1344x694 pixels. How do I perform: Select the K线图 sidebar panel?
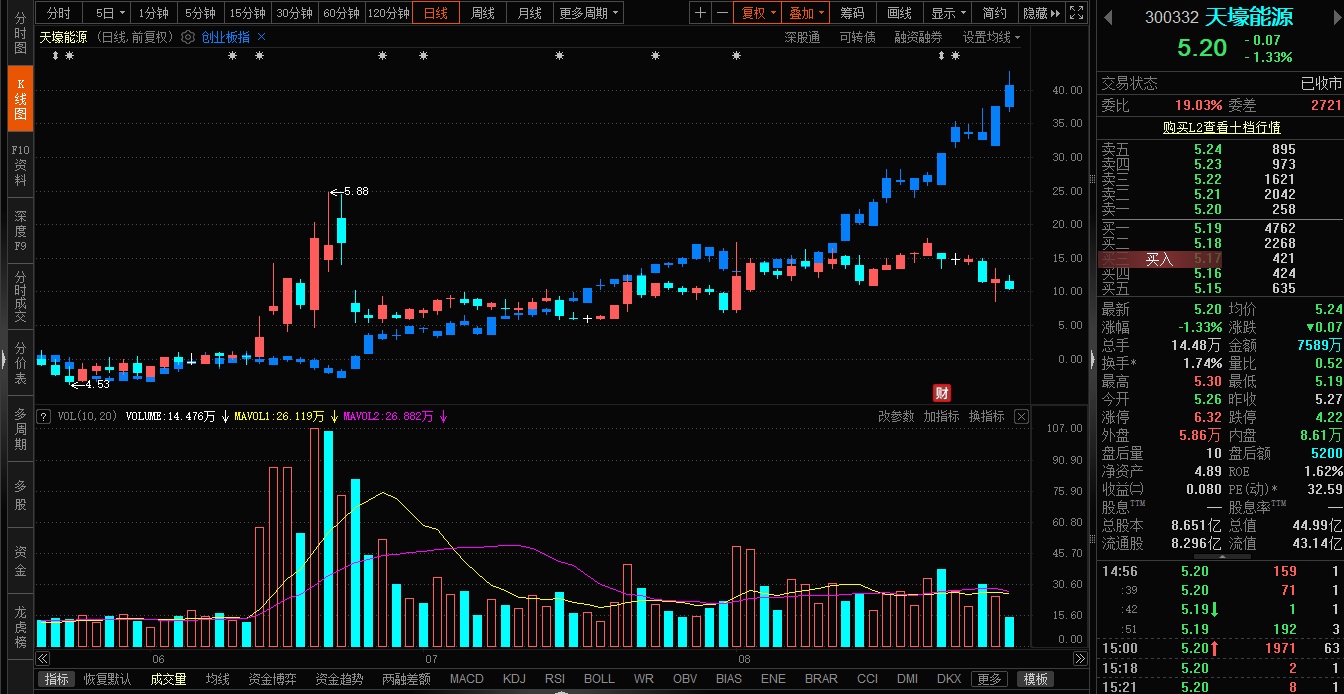20,98
